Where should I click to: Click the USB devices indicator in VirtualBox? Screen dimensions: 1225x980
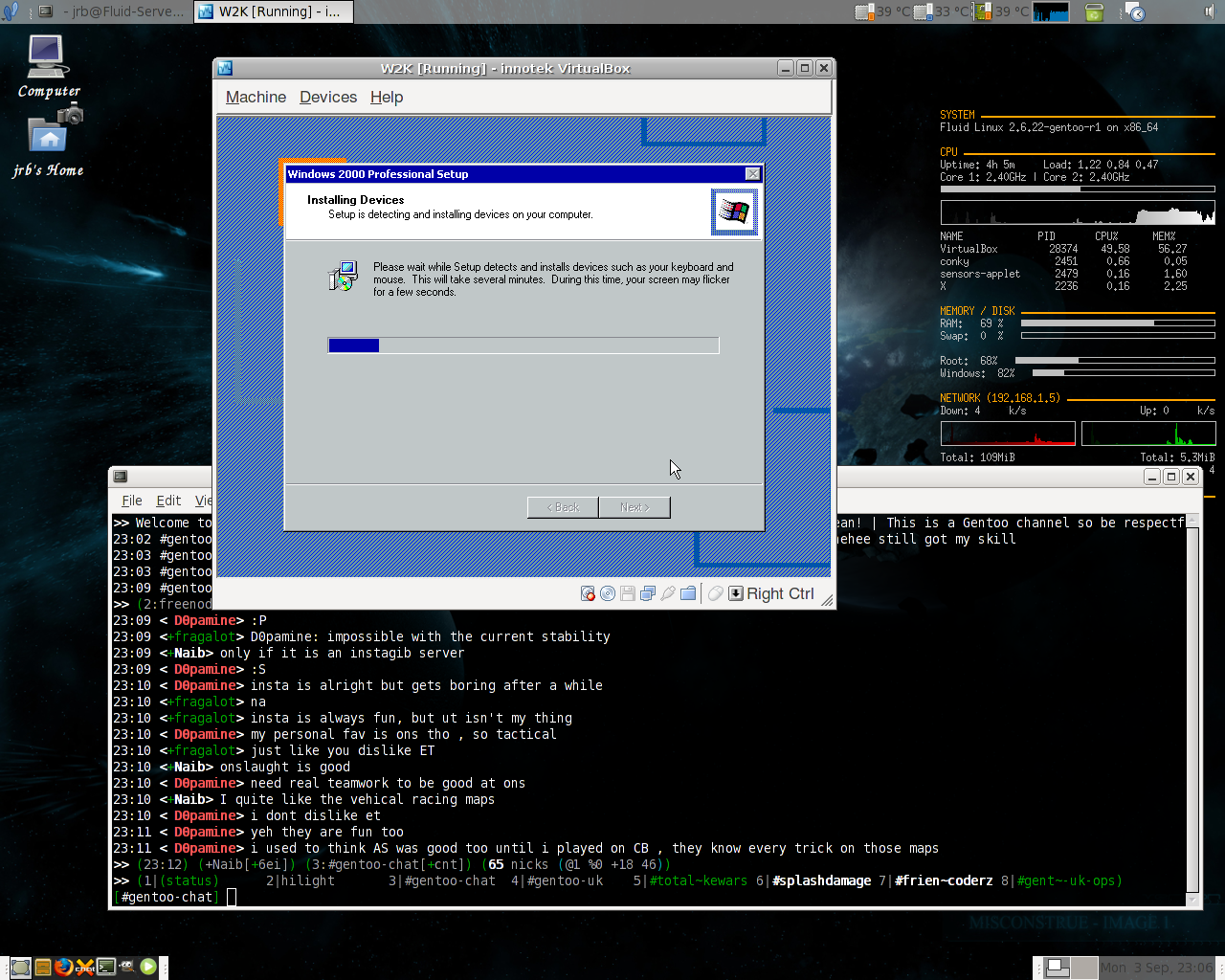pos(668,593)
